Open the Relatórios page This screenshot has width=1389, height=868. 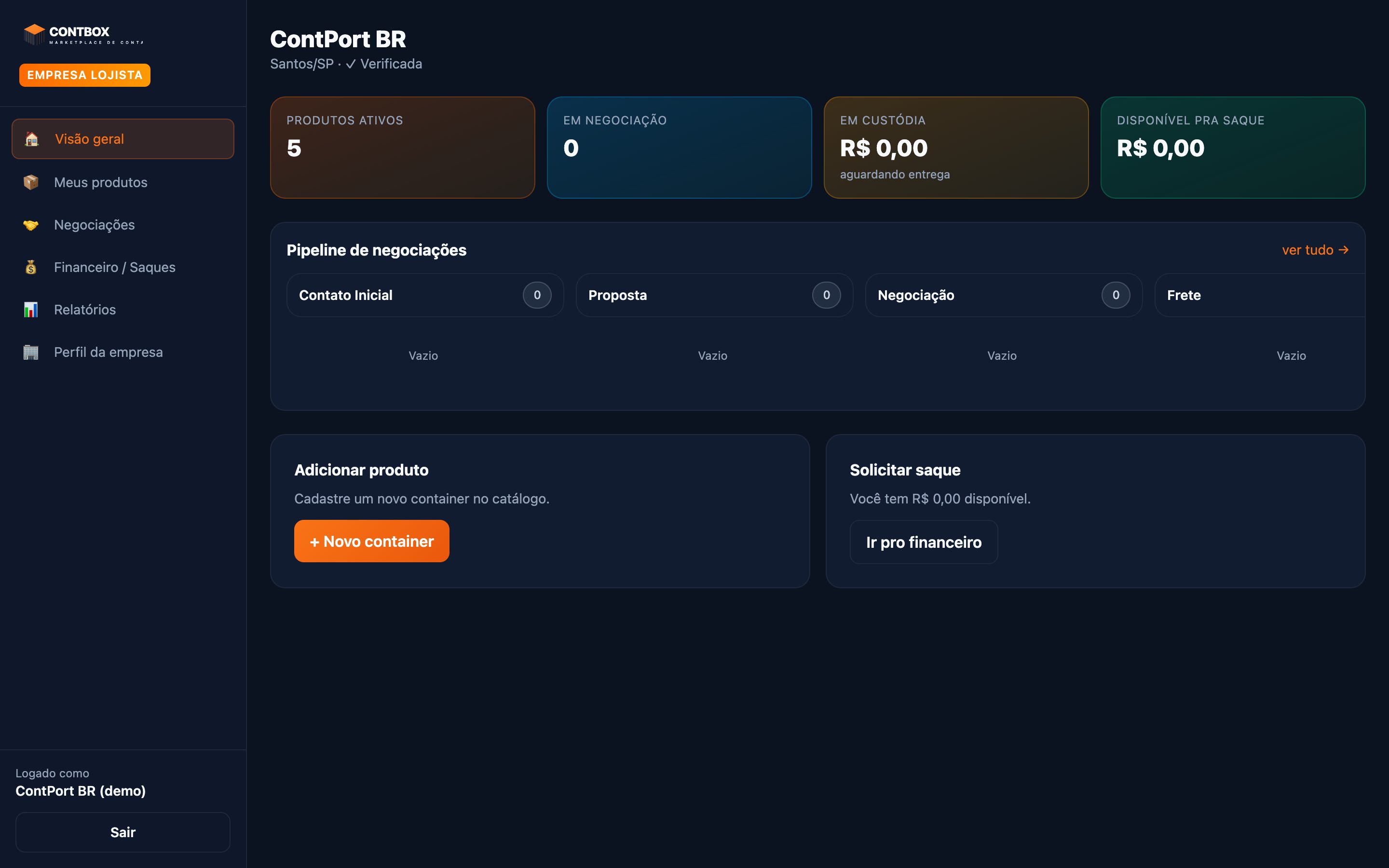[x=123, y=310]
